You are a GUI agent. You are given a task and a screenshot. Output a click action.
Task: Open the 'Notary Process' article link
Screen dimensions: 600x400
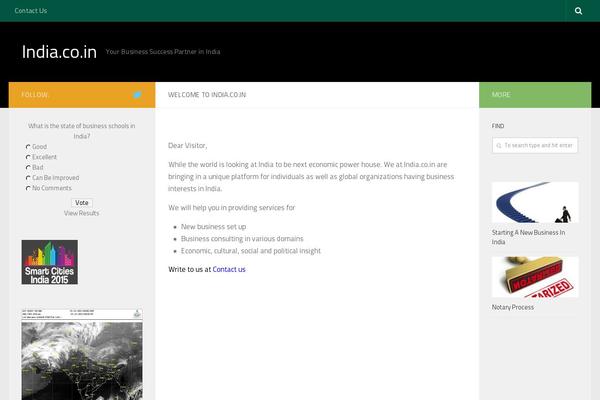tap(513, 308)
